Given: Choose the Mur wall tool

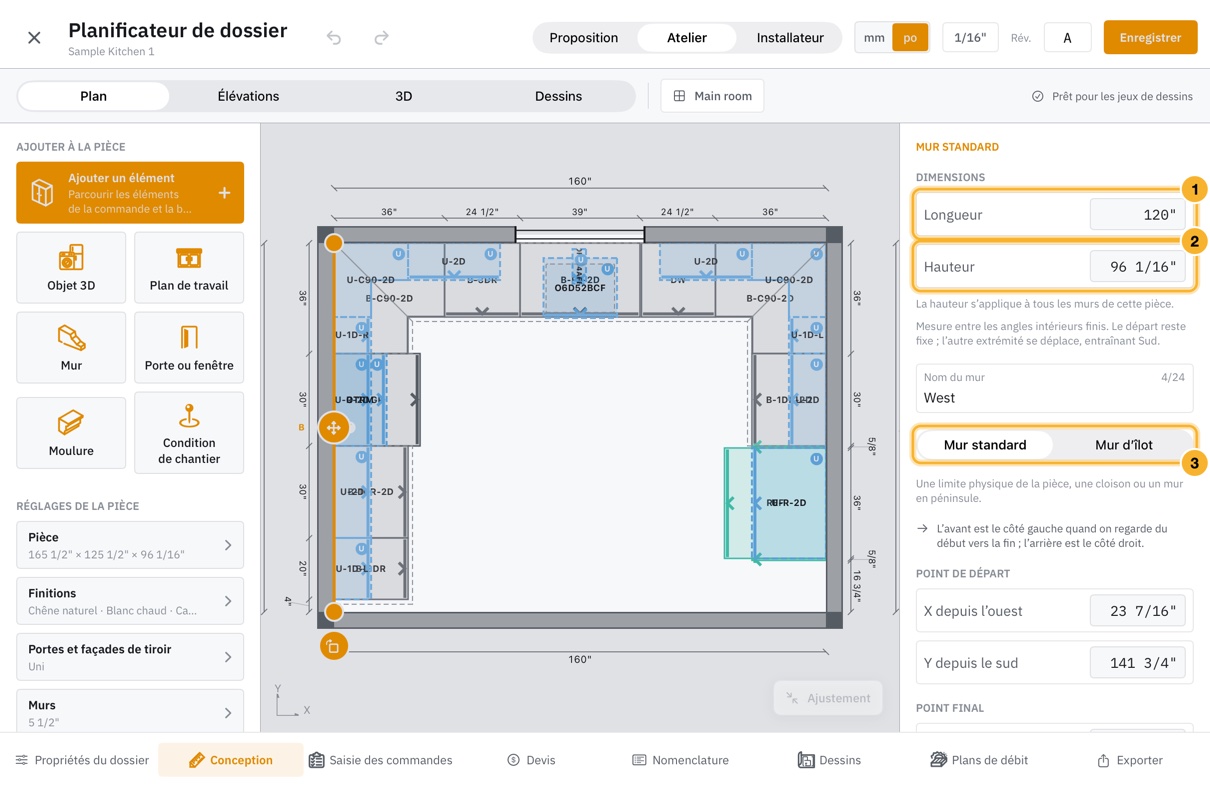Looking at the screenshot, I should (x=71, y=347).
